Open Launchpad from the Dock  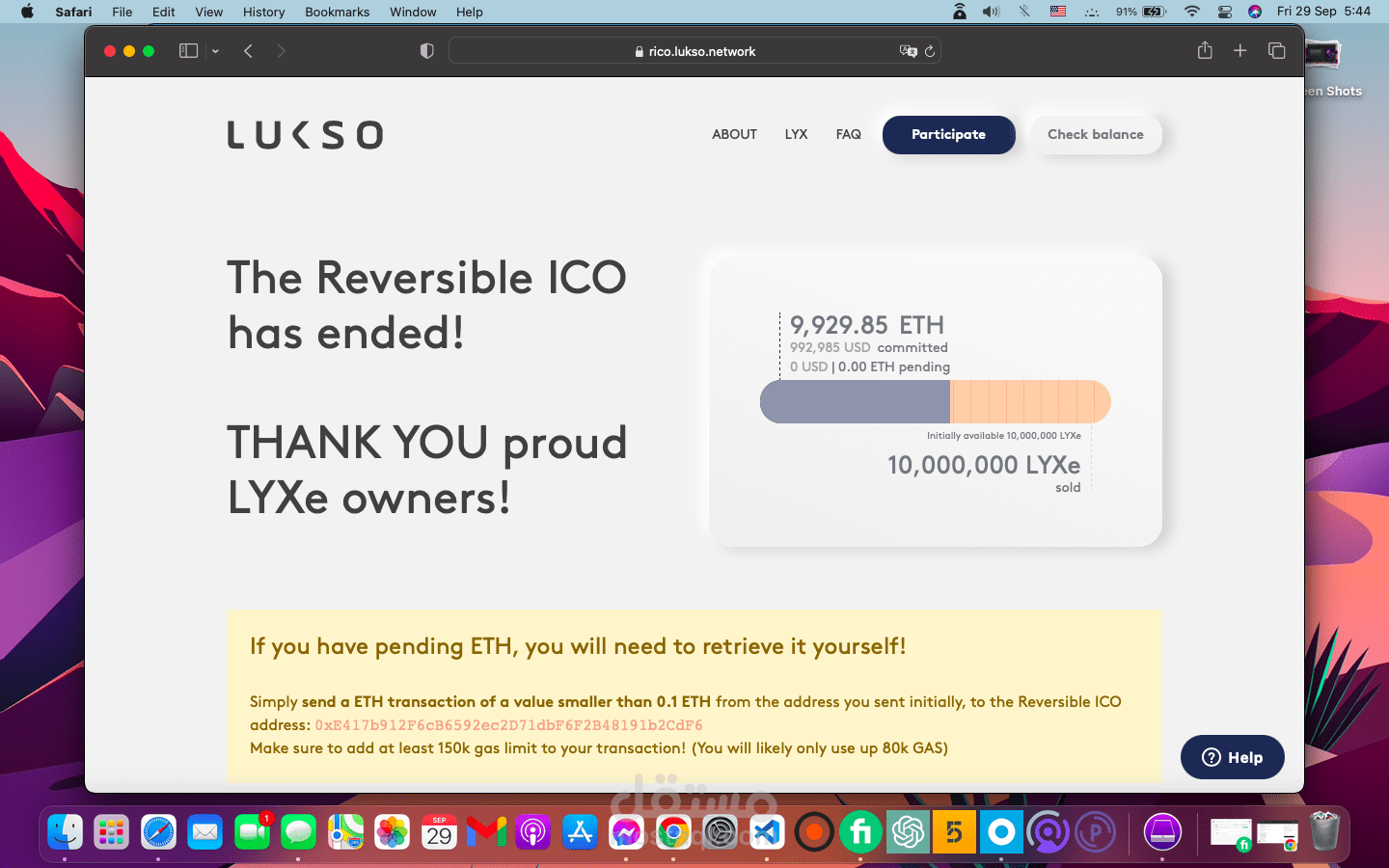tap(111, 831)
